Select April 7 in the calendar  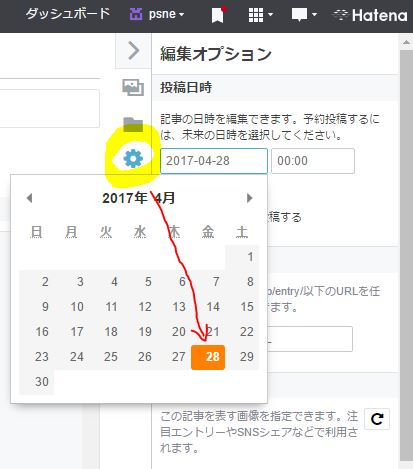(x=208, y=282)
